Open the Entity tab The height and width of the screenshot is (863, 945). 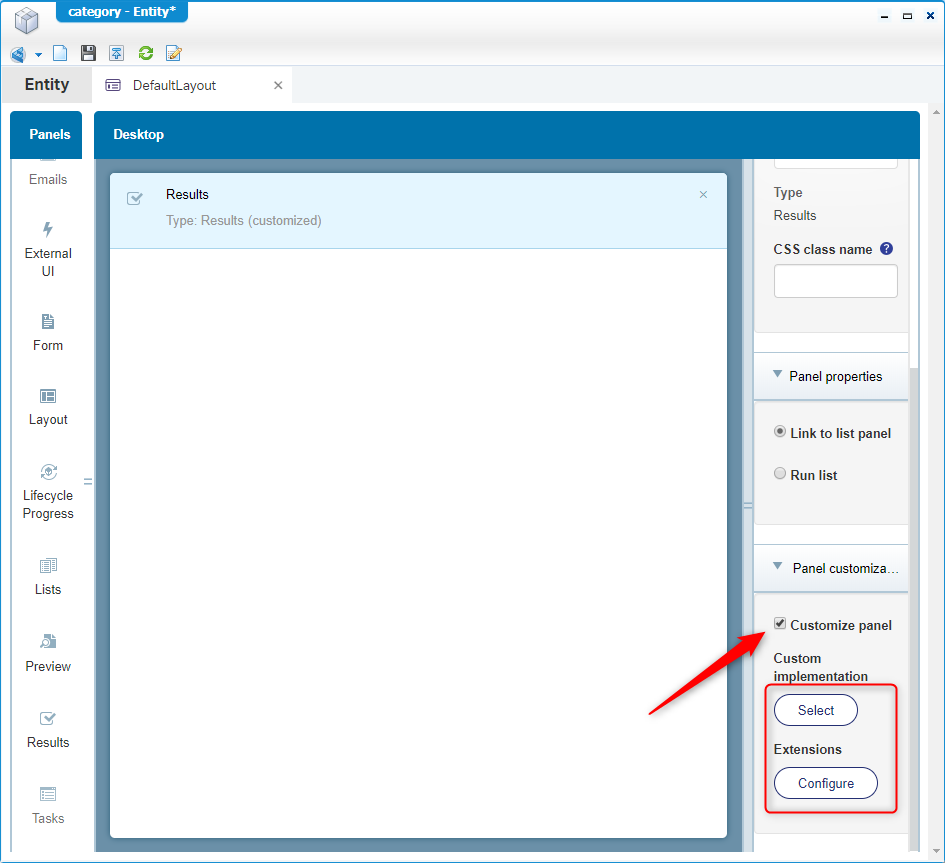pos(47,85)
